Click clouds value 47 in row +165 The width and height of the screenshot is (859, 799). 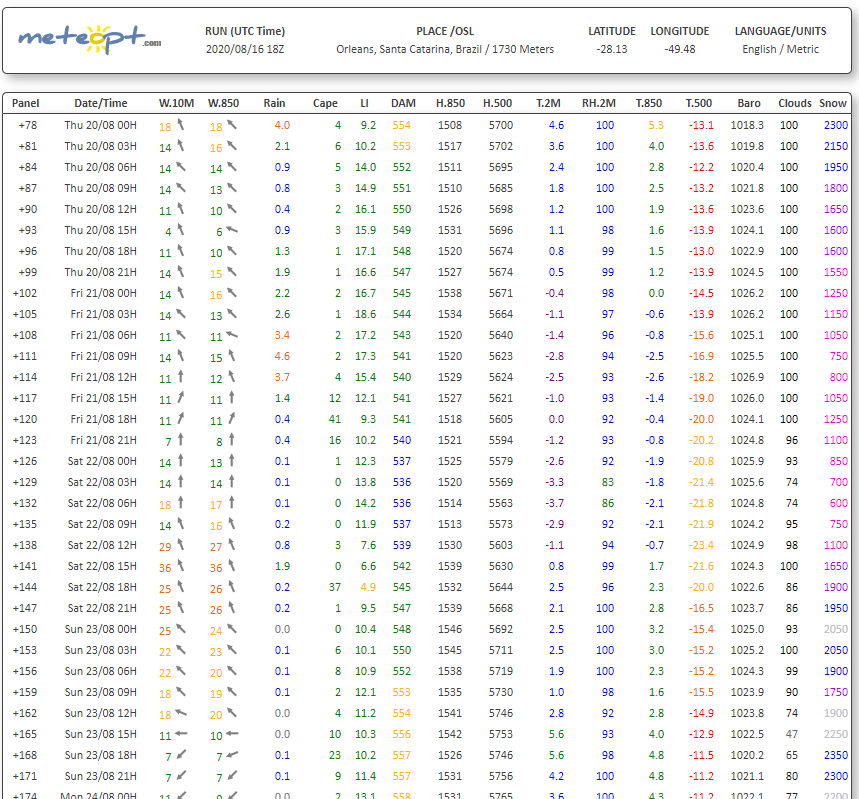[x=792, y=734]
